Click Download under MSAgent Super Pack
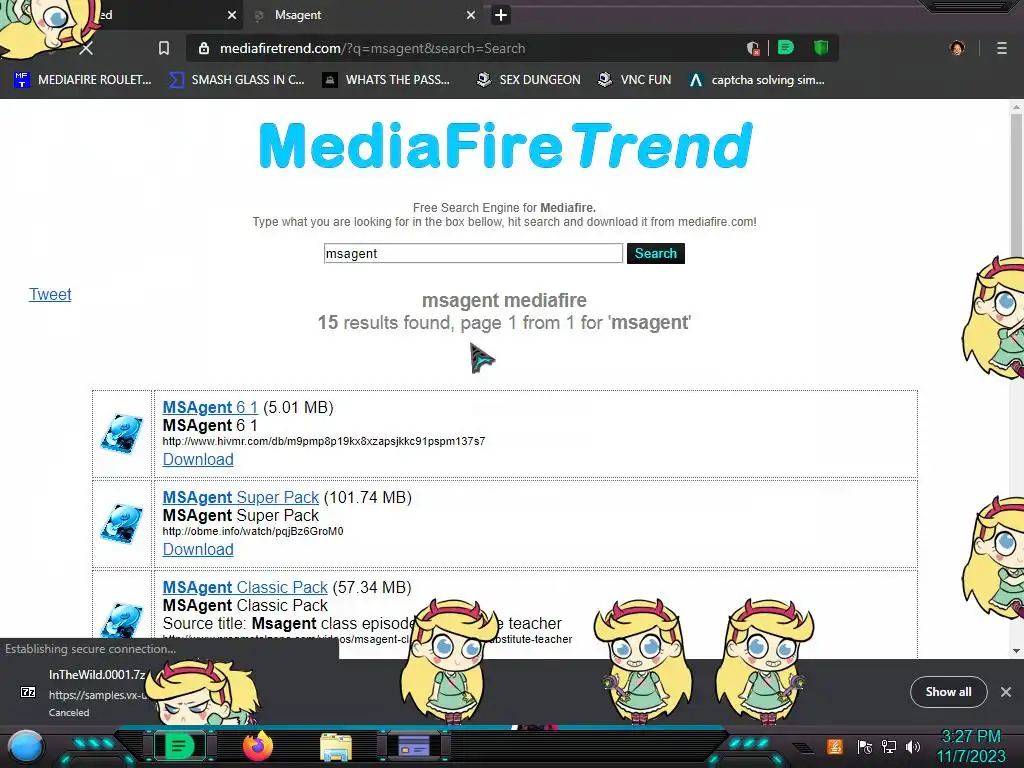This screenshot has height=768, width=1024. (198, 550)
